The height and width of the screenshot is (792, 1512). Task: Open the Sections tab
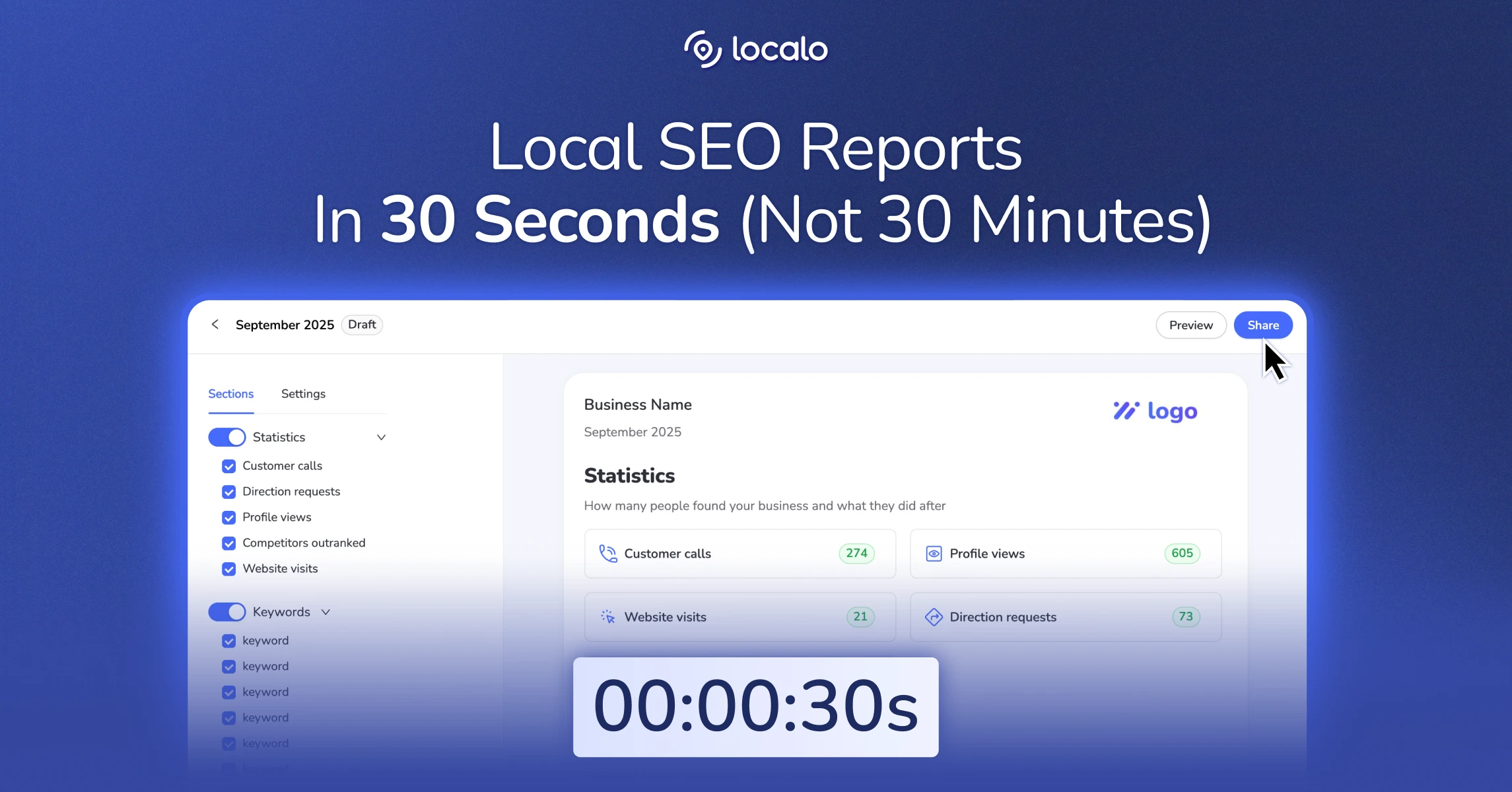(230, 393)
